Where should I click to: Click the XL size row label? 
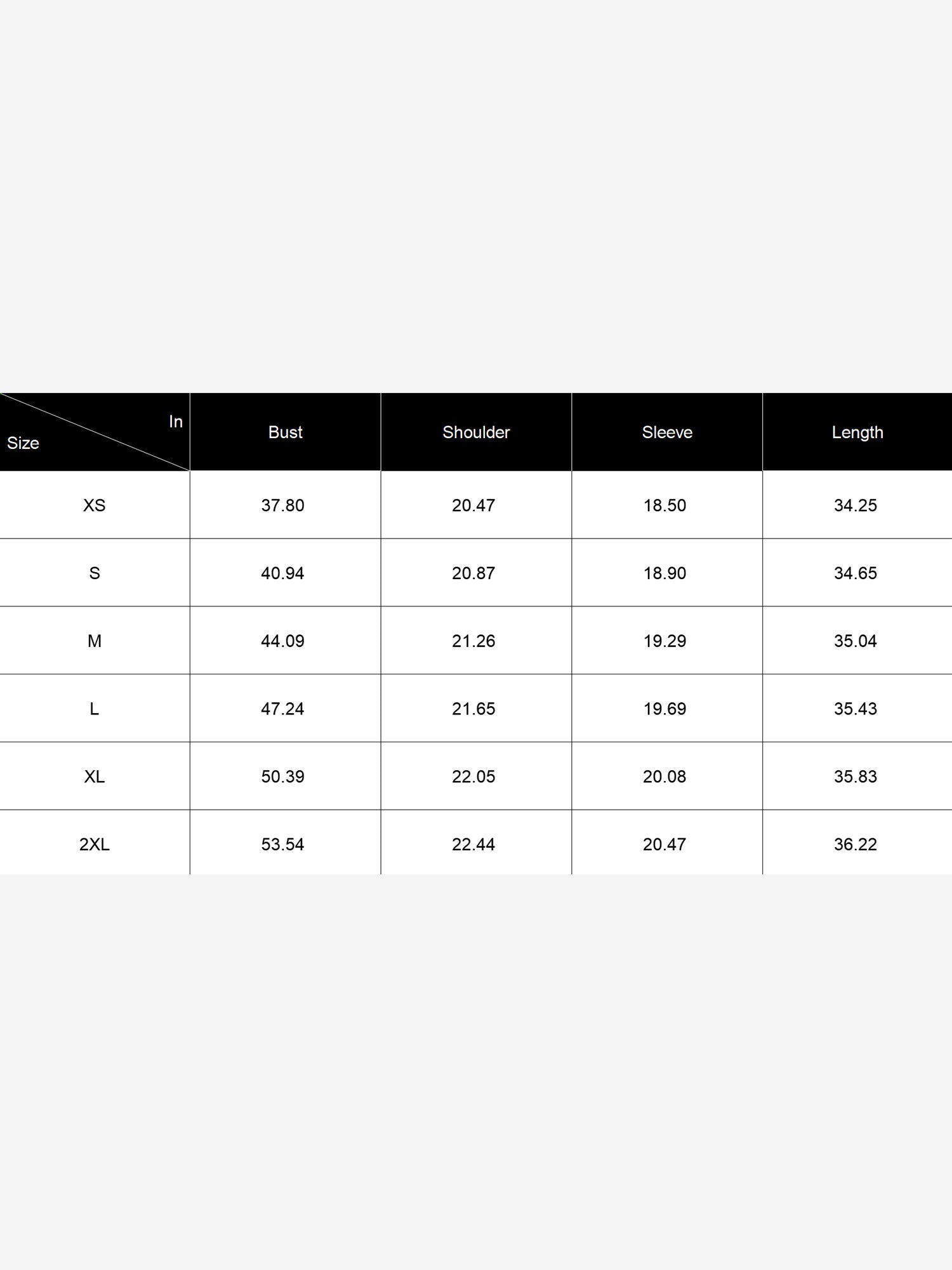95,777
